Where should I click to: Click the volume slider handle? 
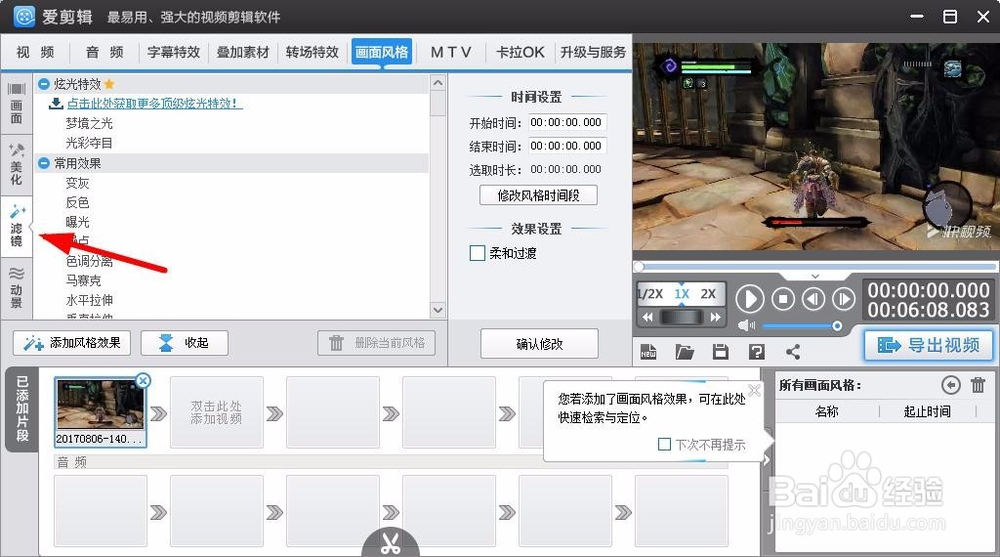coord(837,326)
